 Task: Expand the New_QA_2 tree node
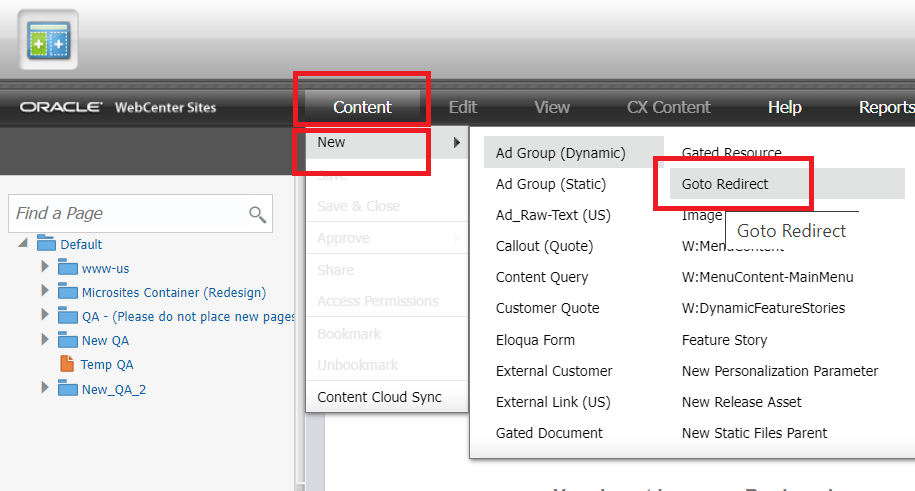45,388
